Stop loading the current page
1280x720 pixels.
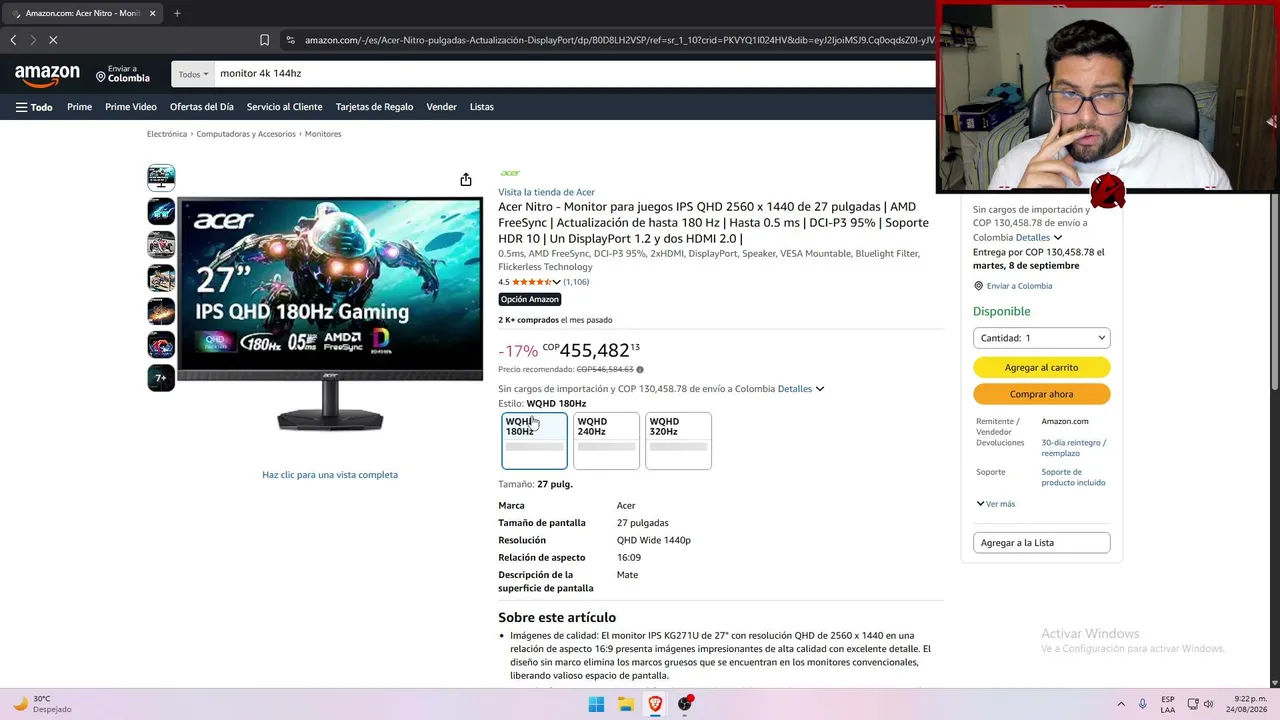click(x=53, y=40)
